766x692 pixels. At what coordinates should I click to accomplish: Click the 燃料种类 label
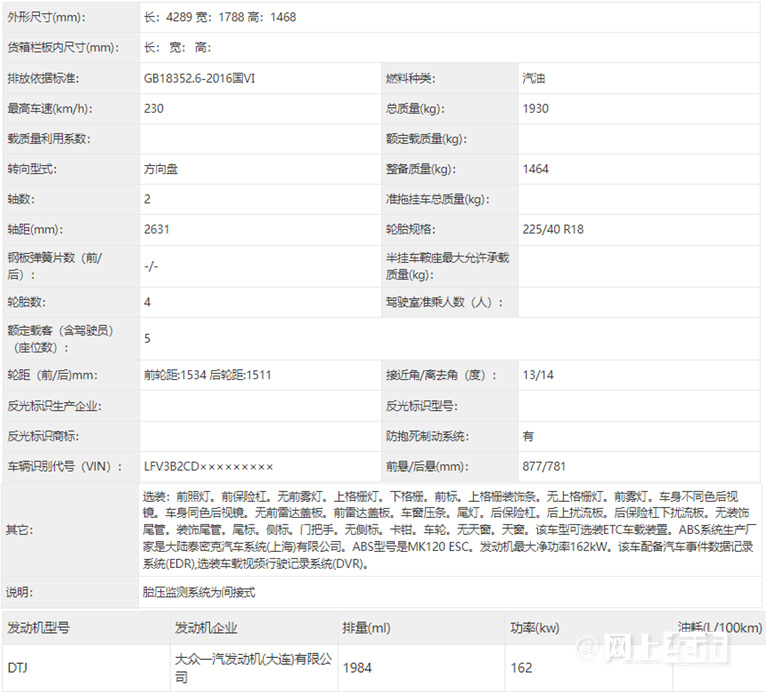tap(410, 78)
